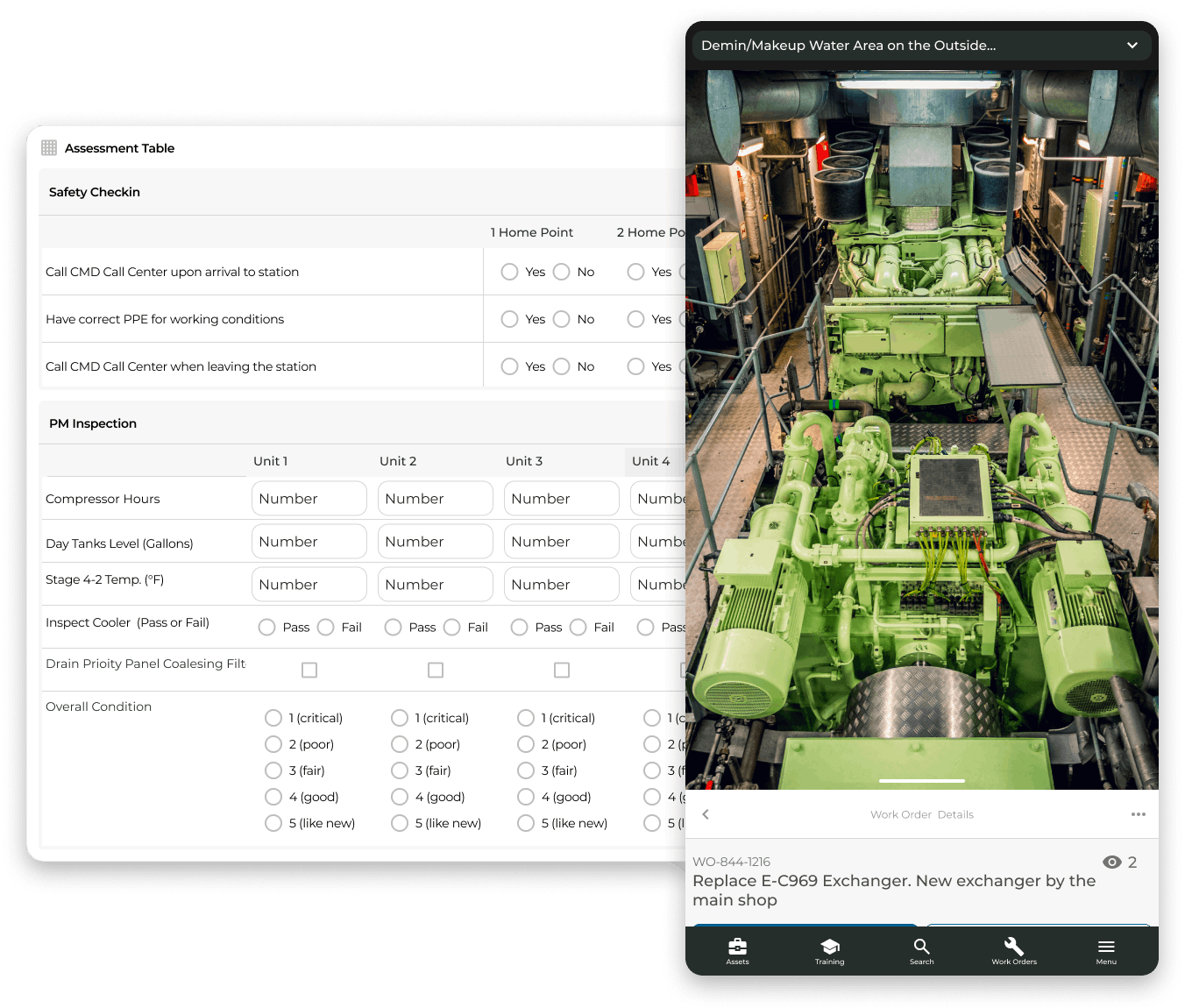Screen dimensions: 1185x1008
Task: Check Drain Priority Panel box for Unit 1
Action: pos(309,671)
